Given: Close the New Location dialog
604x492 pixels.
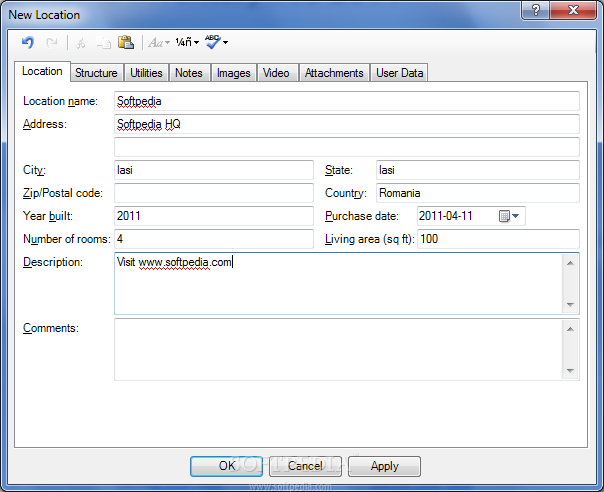Looking at the screenshot, I should click(573, 10).
